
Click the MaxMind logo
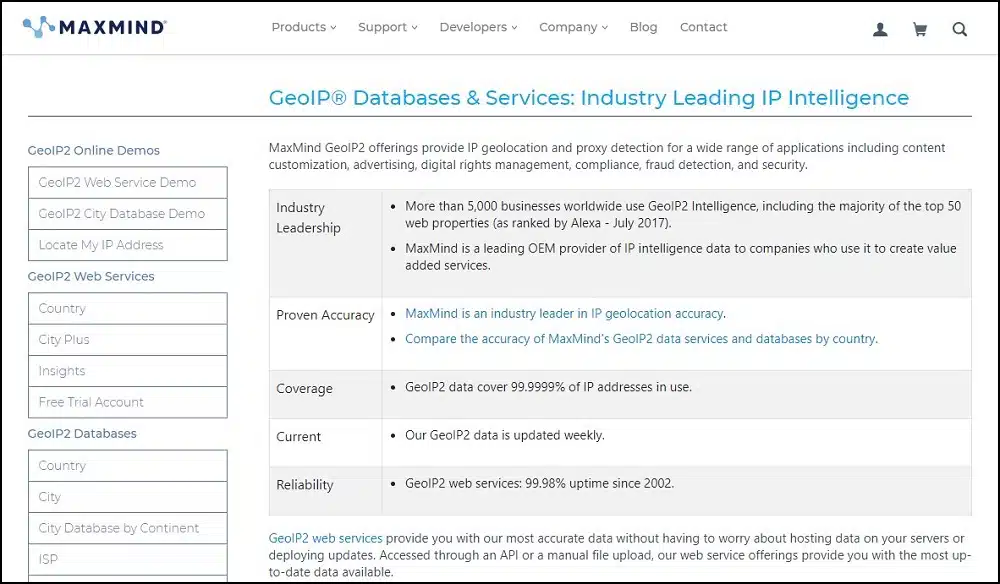(x=94, y=27)
